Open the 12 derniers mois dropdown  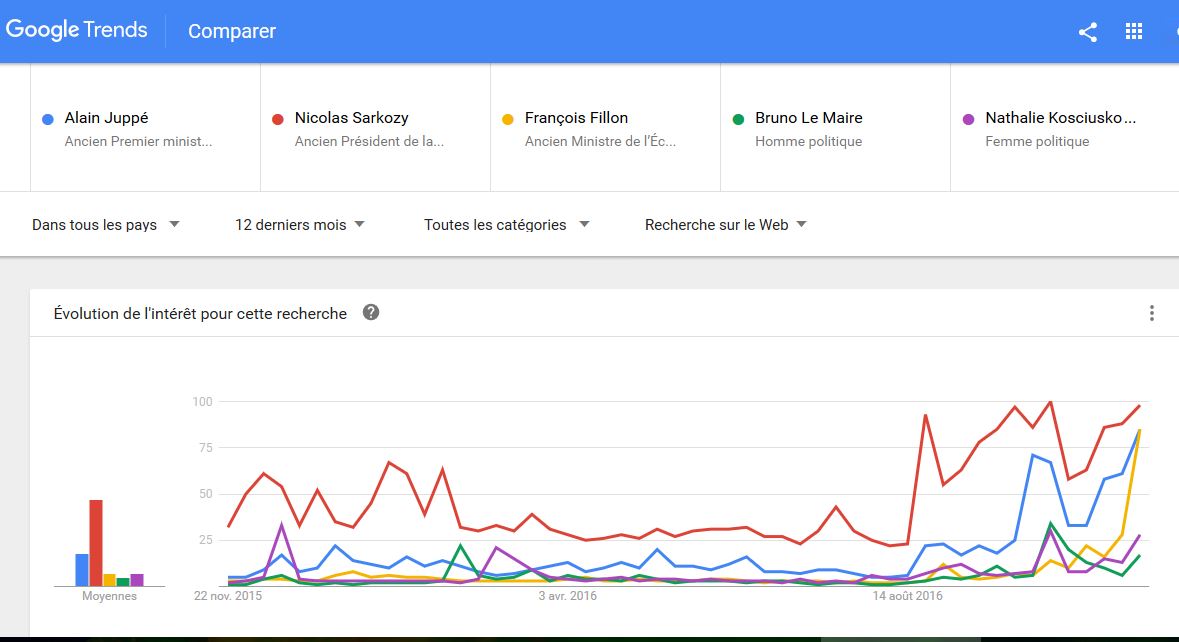pos(300,225)
